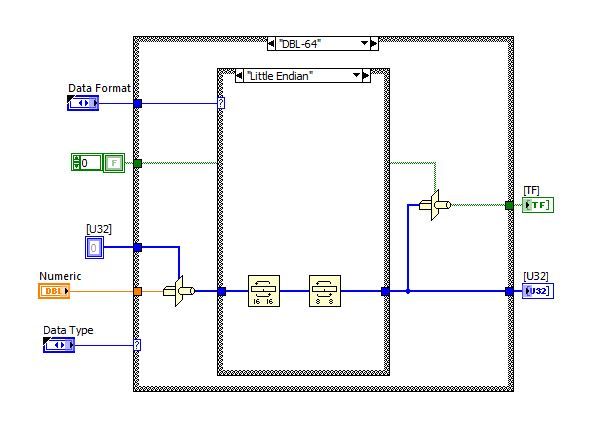Click blue output tunnel to [U32] indicator
593x441 pixels.
pyautogui.click(x=509, y=291)
